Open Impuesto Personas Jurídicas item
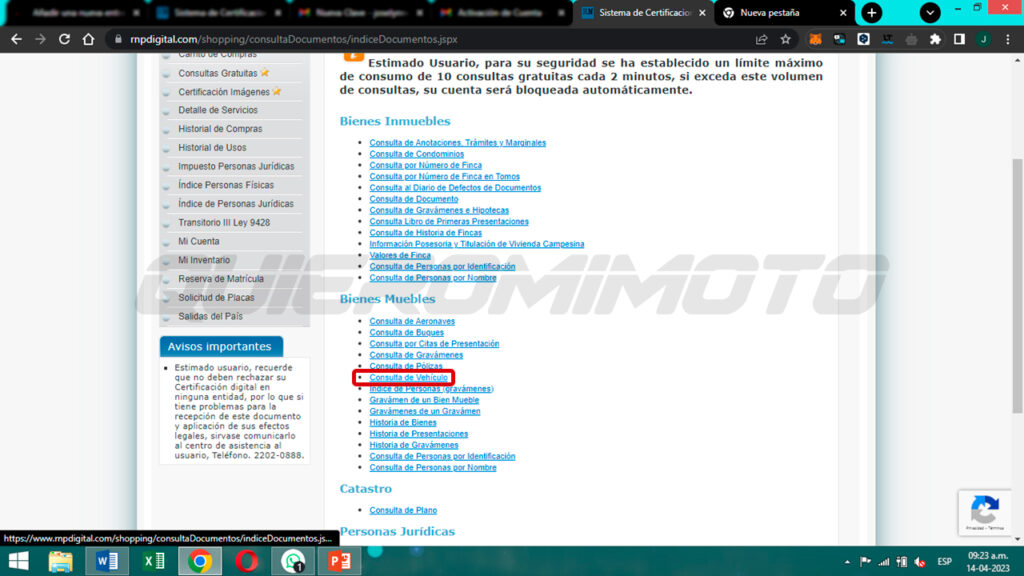The image size is (1024, 576). (x=236, y=167)
